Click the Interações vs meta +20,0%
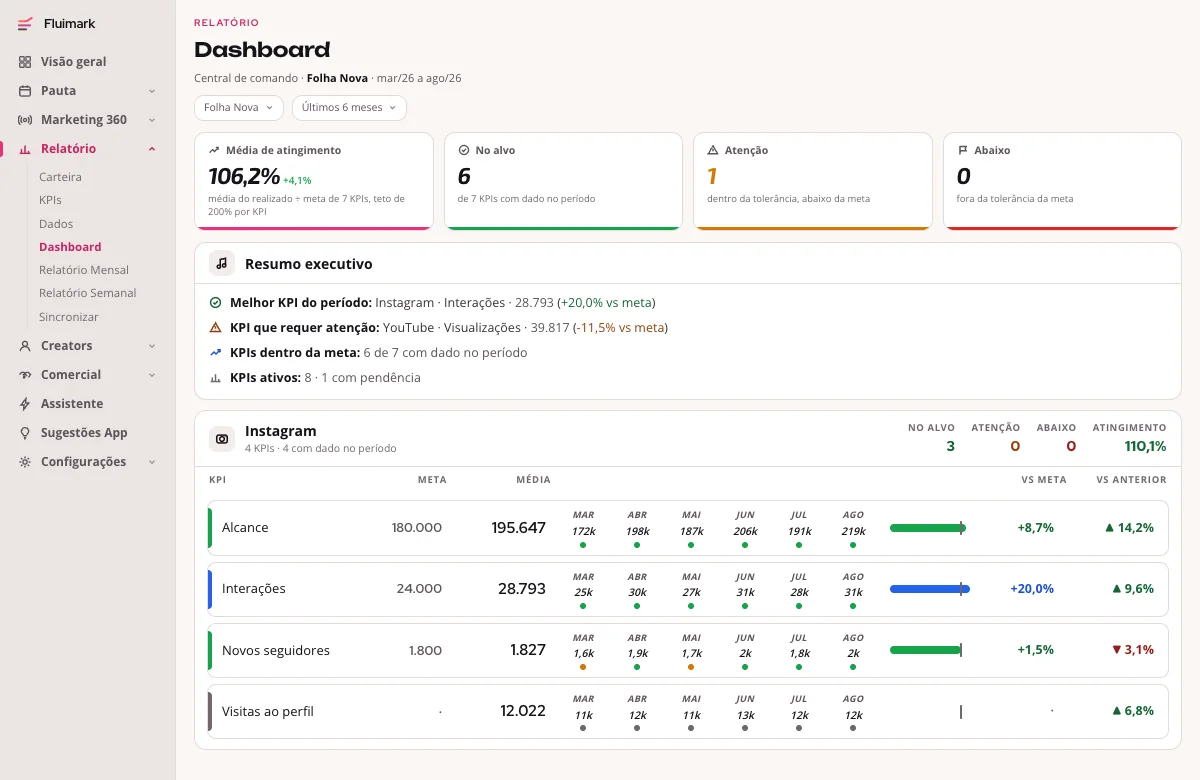 click(1032, 589)
